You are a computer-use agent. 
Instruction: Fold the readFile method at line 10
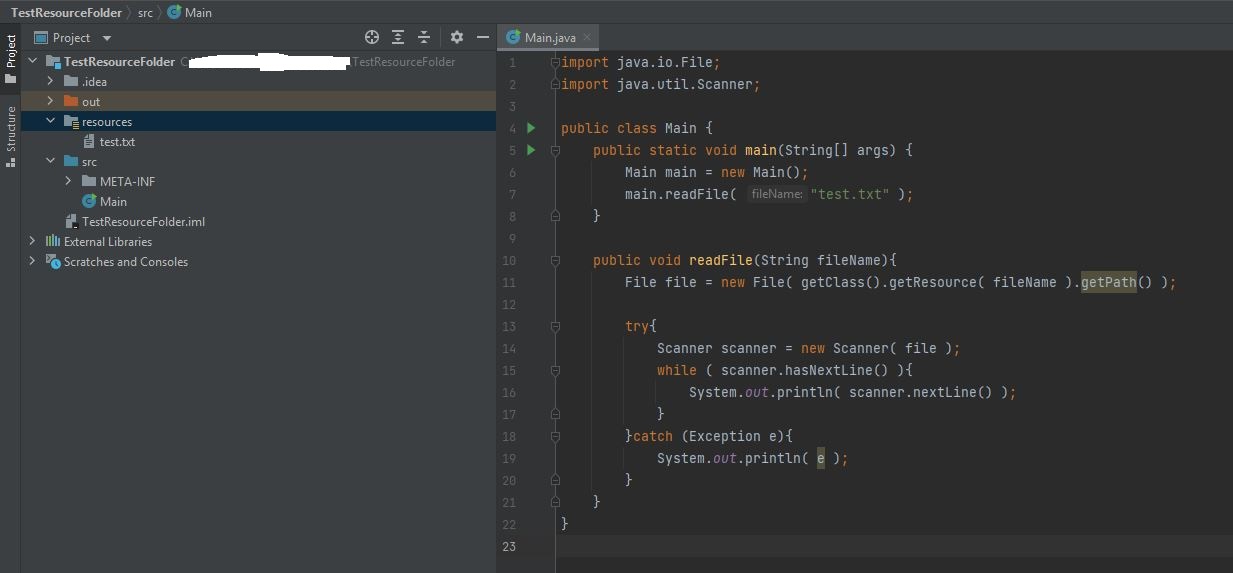tap(555, 260)
